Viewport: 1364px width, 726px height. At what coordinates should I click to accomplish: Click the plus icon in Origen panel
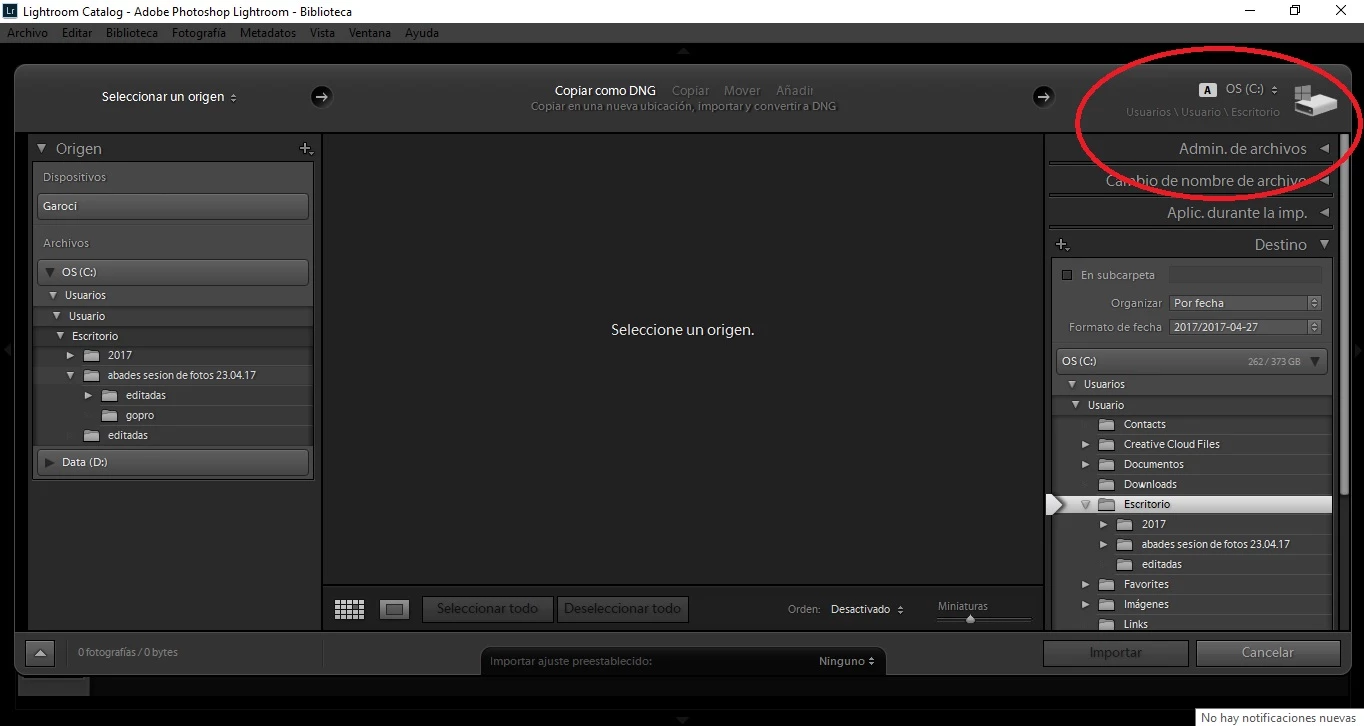[x=306, y=149]
